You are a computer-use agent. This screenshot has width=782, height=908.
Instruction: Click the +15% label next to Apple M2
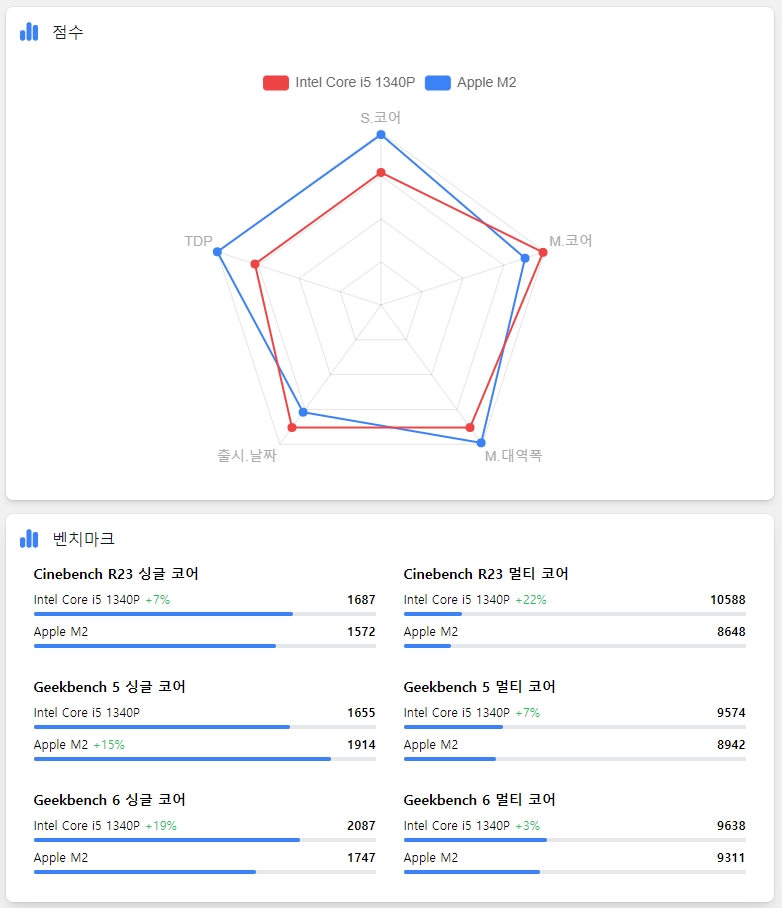(x=109, y=745)
